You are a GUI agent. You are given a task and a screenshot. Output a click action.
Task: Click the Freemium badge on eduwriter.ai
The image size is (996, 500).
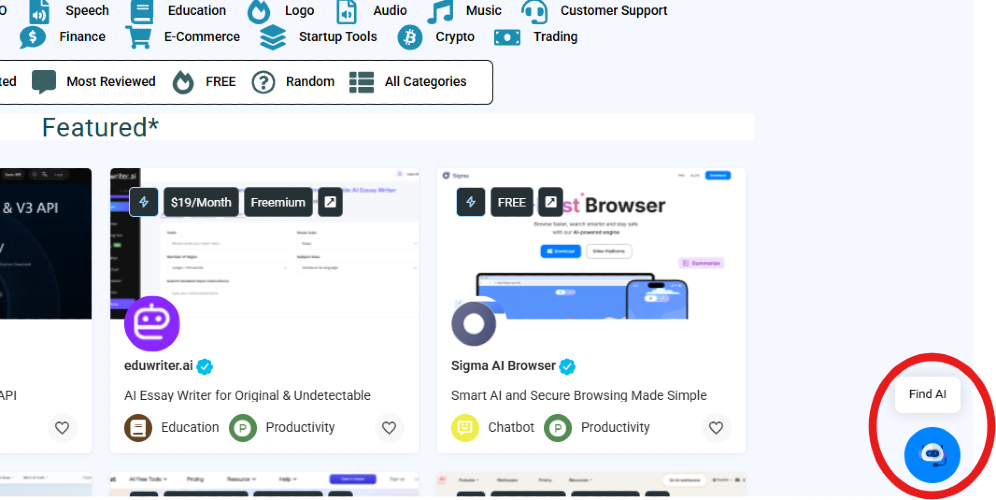tap(278, 202)
